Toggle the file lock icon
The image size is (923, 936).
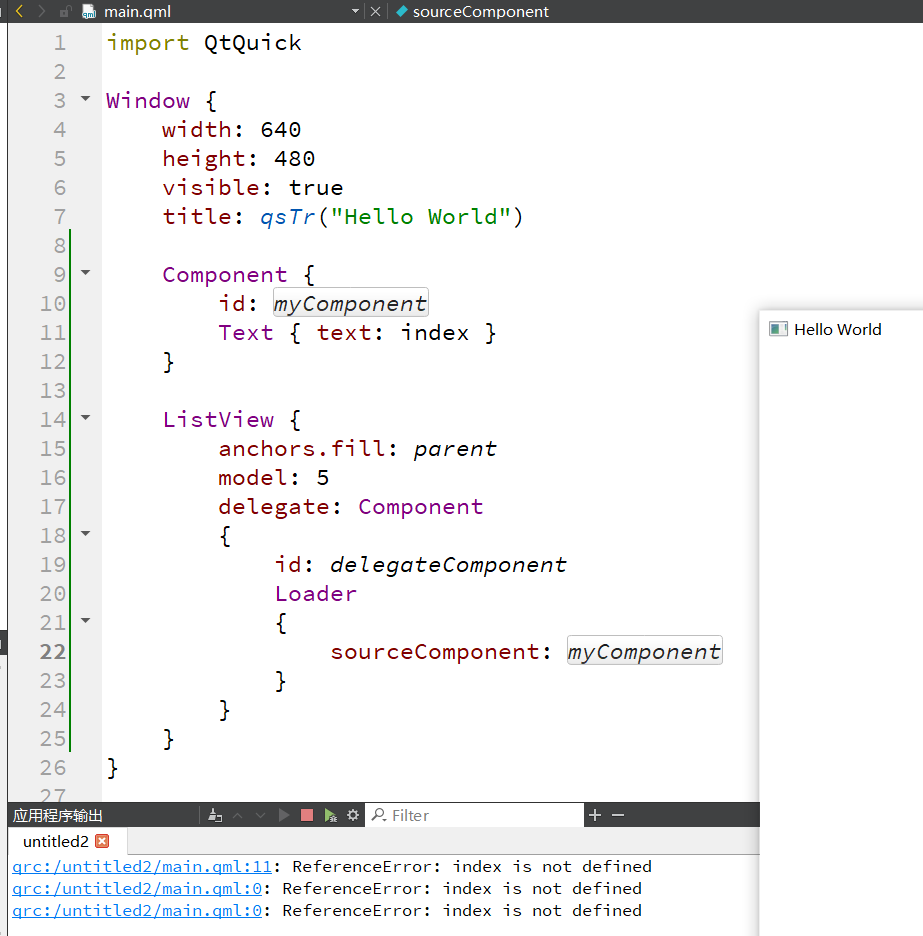point(66,12)
